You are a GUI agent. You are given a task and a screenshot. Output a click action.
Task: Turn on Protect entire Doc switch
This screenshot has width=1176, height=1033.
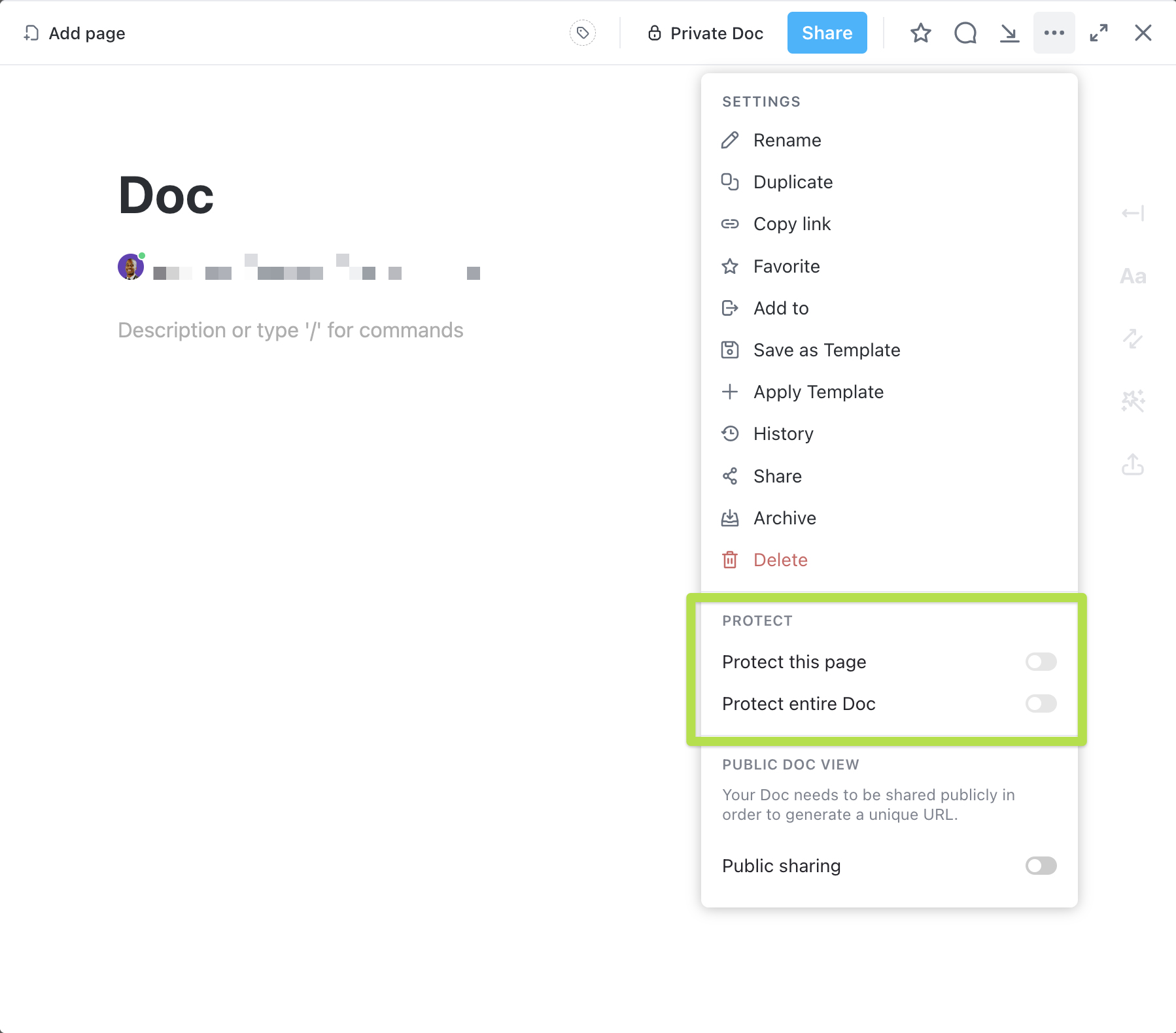[1041, 703]
